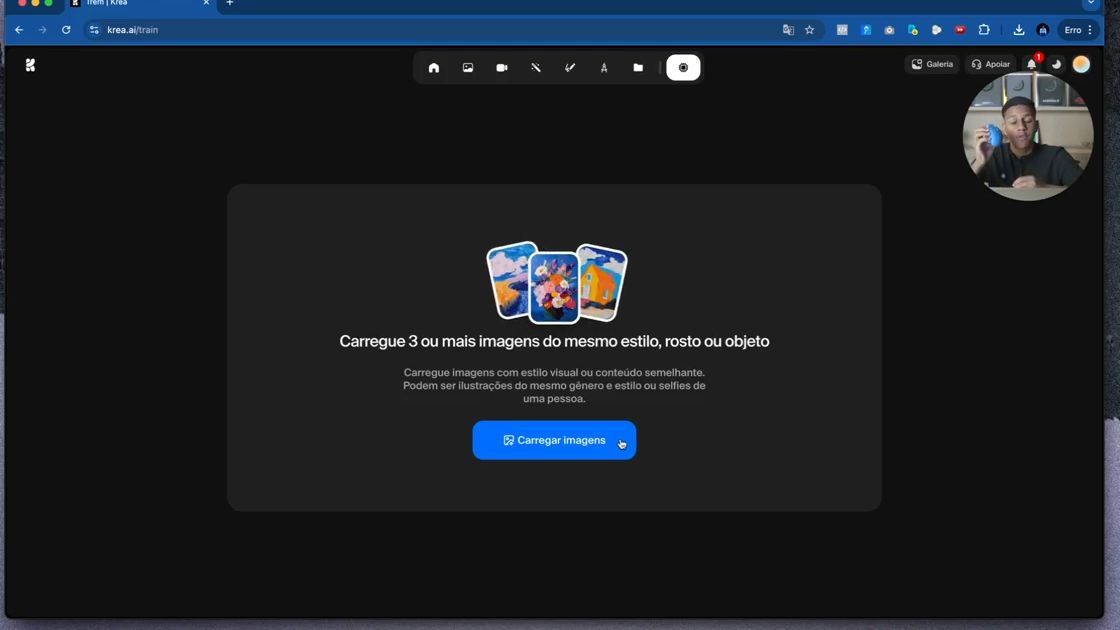The image size is (1120, 630).
Task: Go to Krea home via house icon
Action: pyautogui.click(x=434, y=68)
